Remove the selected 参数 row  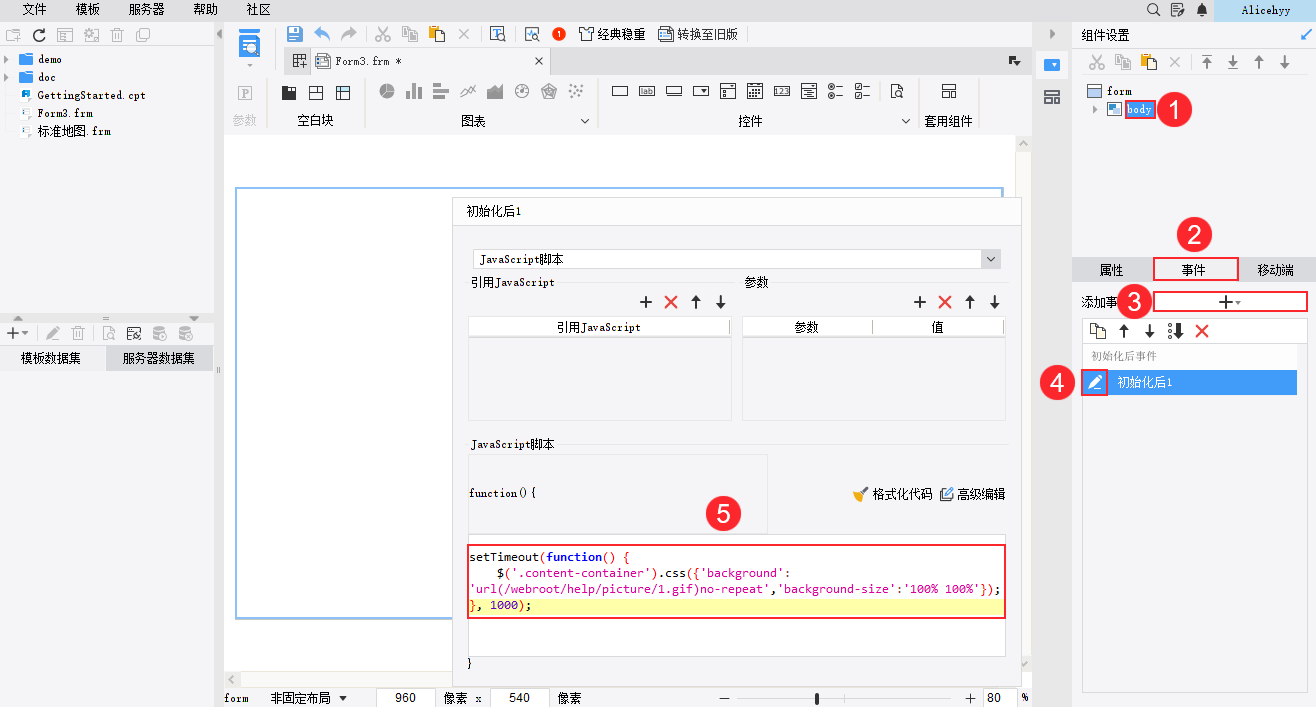pyautogui.click(x=945, y=302)
